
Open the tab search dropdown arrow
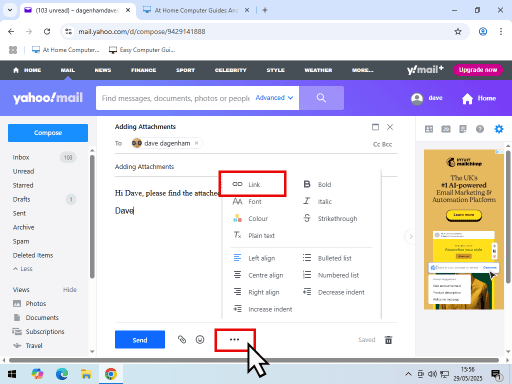pos(10,10)
